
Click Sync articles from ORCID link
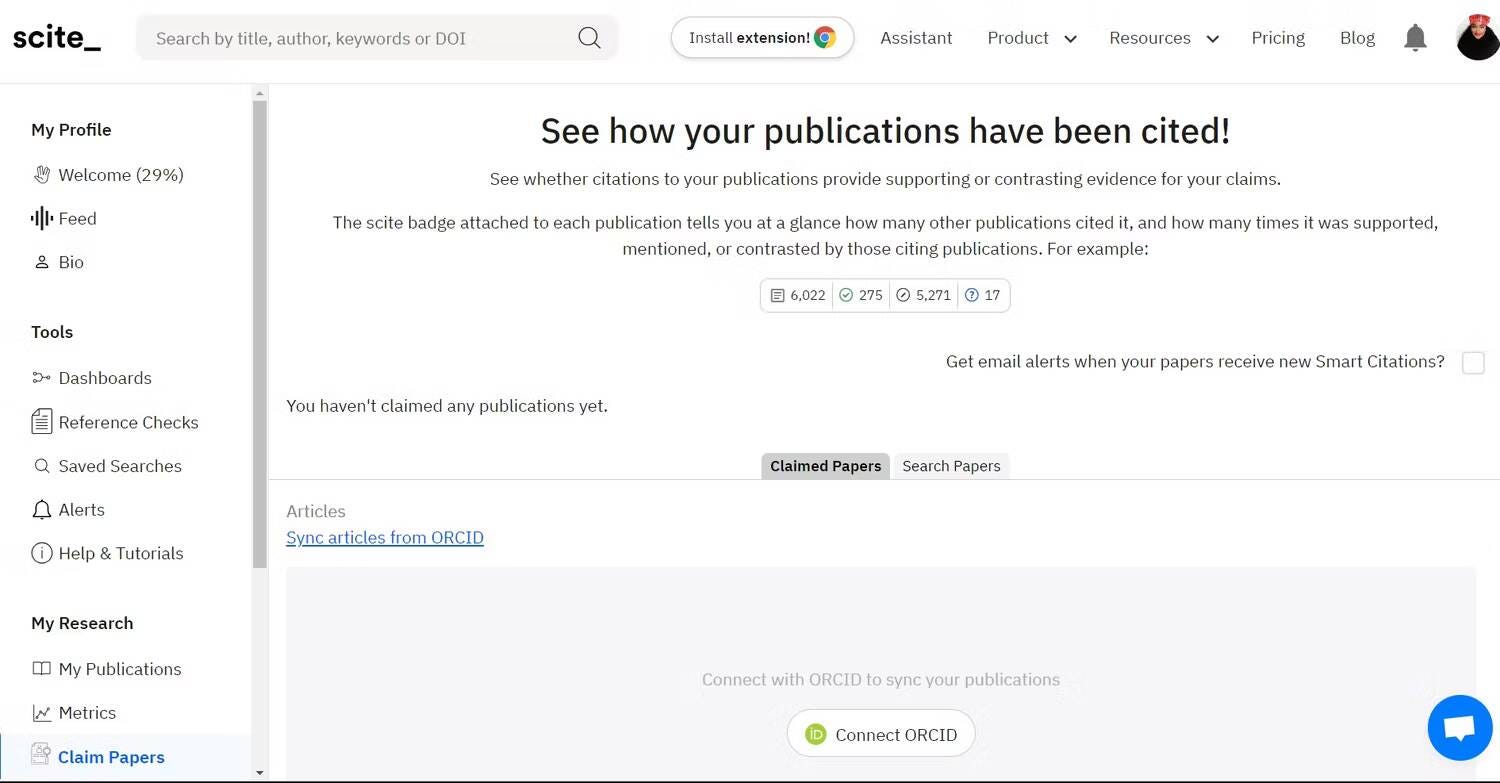(x=385, y=538)
